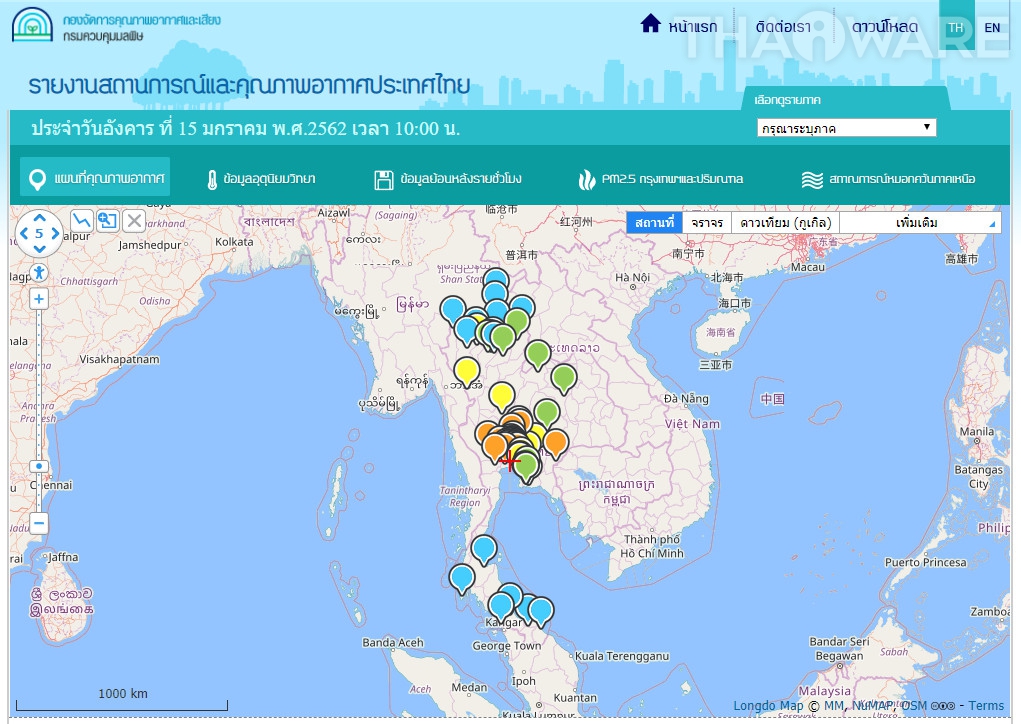Click blue marker at upper southern peninsula

click(484, 548)
